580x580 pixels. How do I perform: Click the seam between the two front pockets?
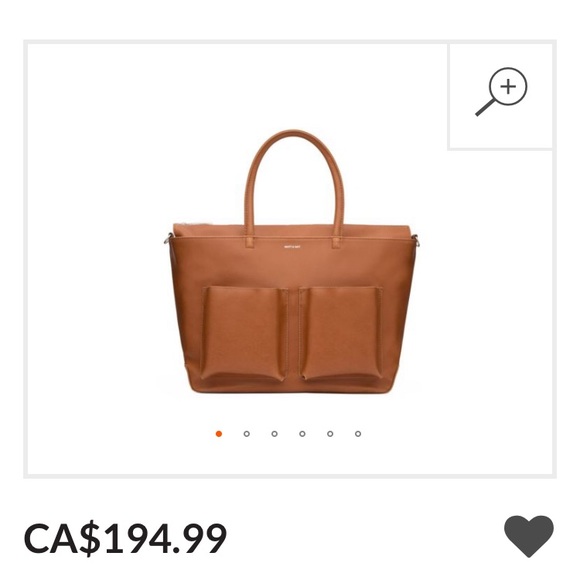click(293, 333)
